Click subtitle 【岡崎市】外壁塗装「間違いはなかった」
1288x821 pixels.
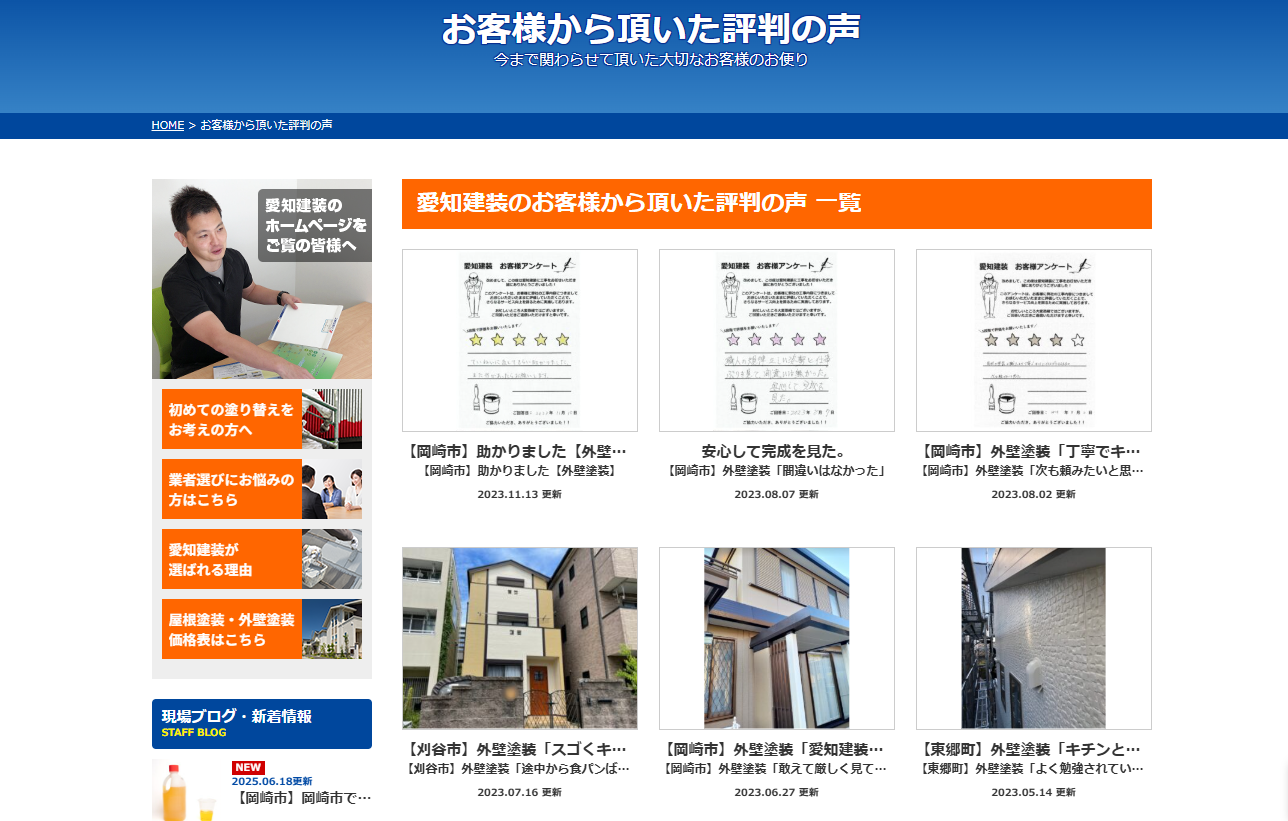tap(777, 470)
